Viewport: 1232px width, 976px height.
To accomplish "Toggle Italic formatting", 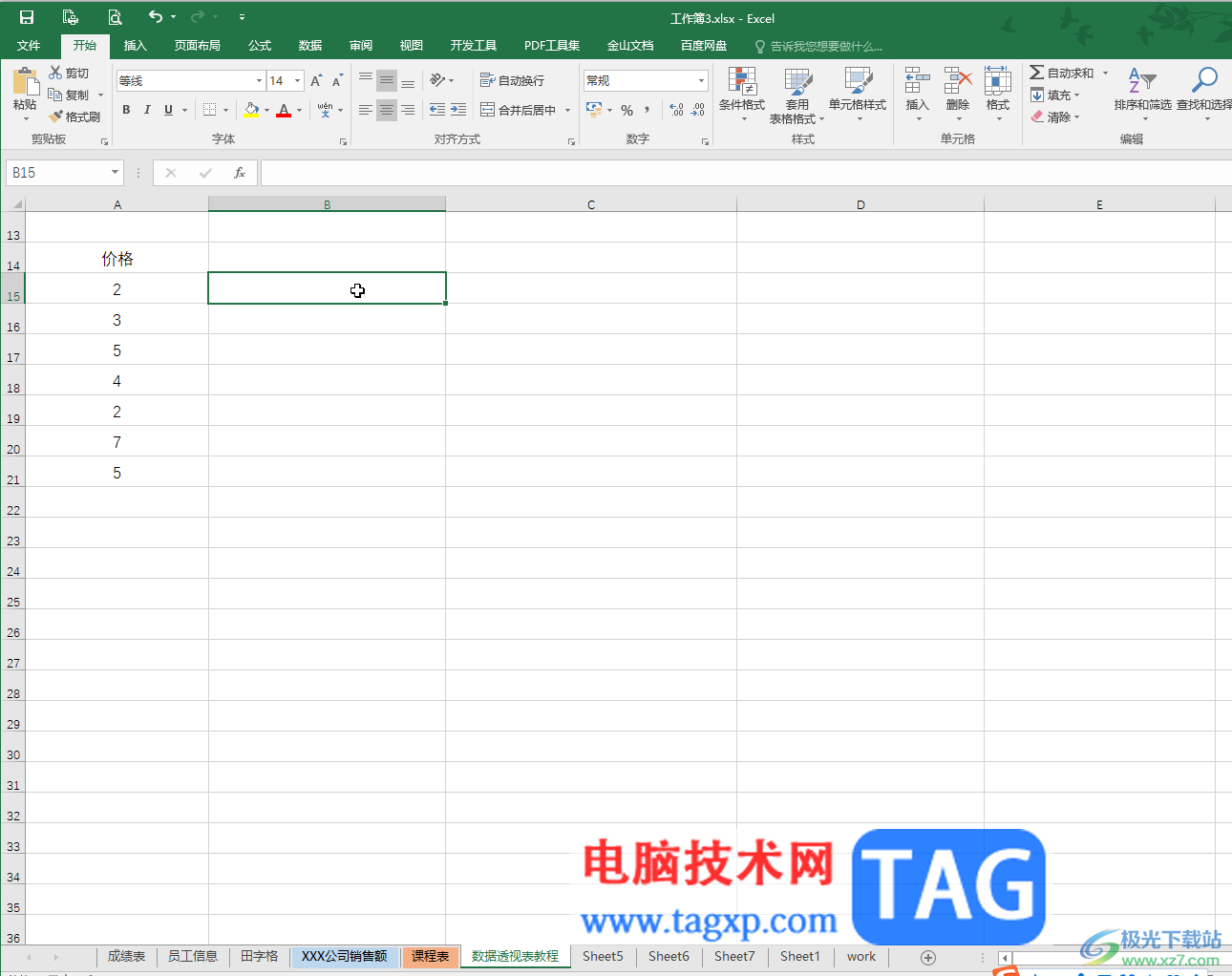I will point(147,110).
